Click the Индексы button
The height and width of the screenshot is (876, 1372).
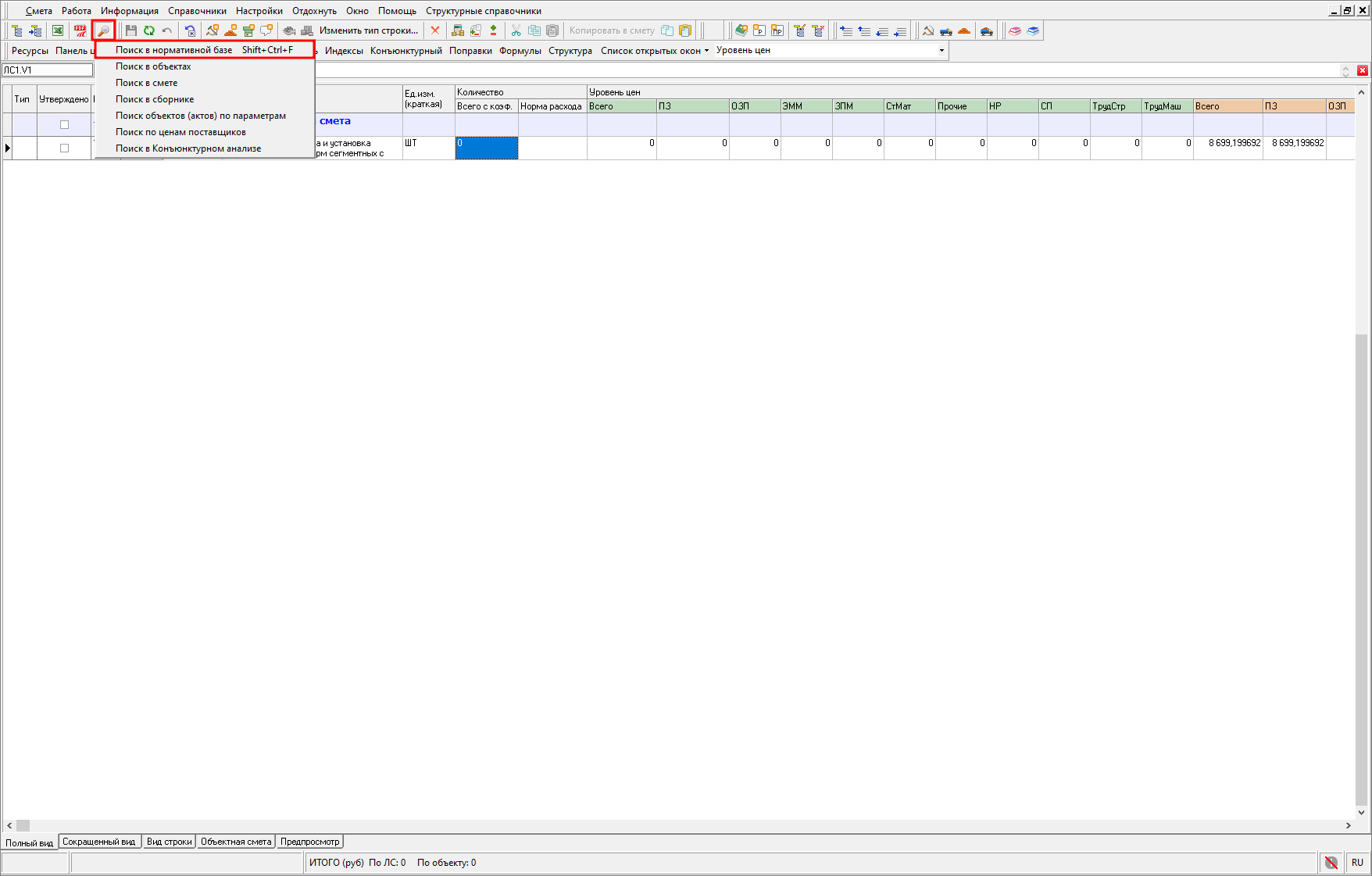(x=344, y=51)
